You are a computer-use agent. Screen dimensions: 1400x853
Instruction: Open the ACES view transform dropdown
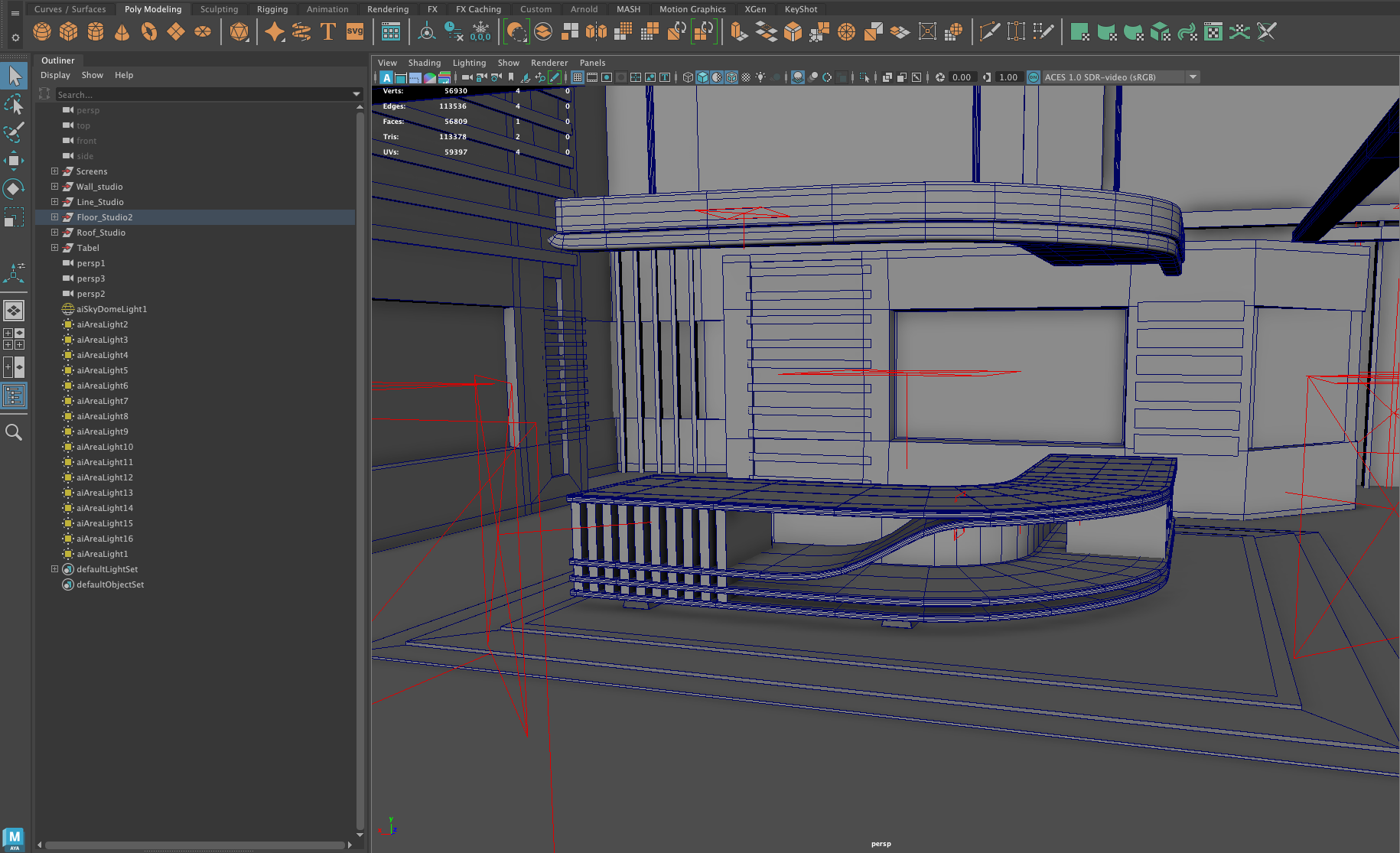point(1192,77)
